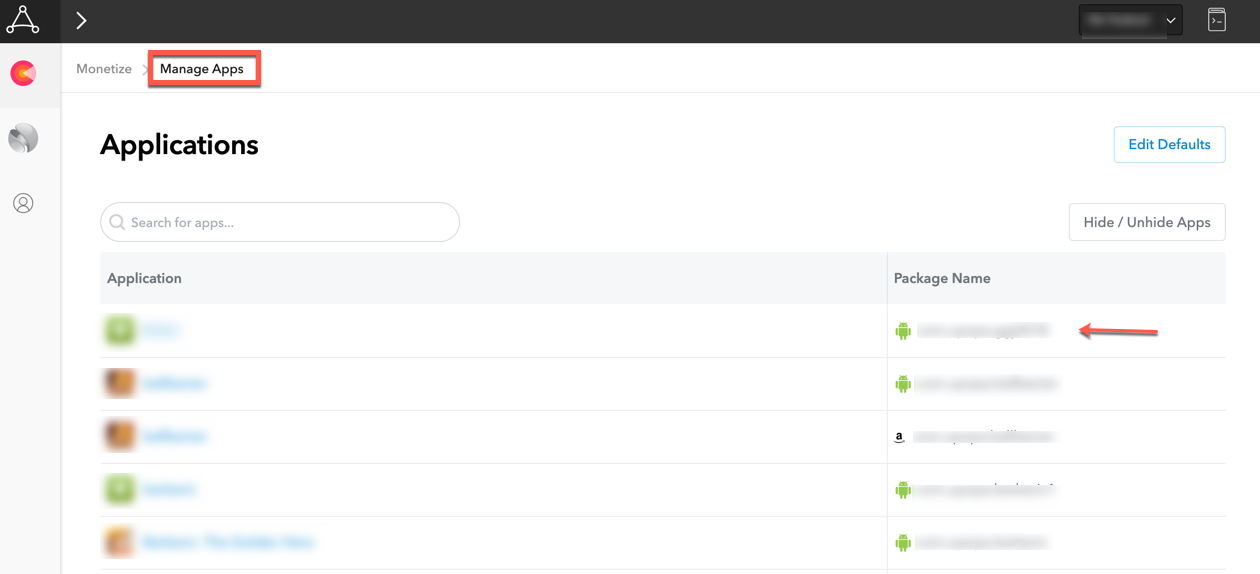Image resolution: width=1260 pixels, height=574 pixels.
Task: Click the gray globe icon in sidebar
Action: (23, 138)
